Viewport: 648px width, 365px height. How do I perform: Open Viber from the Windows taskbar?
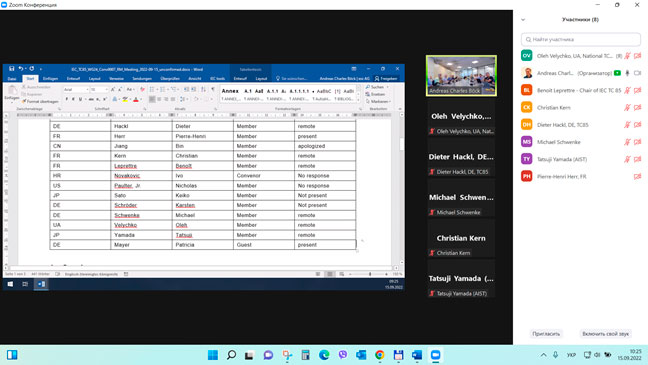(x=343, y=355)
